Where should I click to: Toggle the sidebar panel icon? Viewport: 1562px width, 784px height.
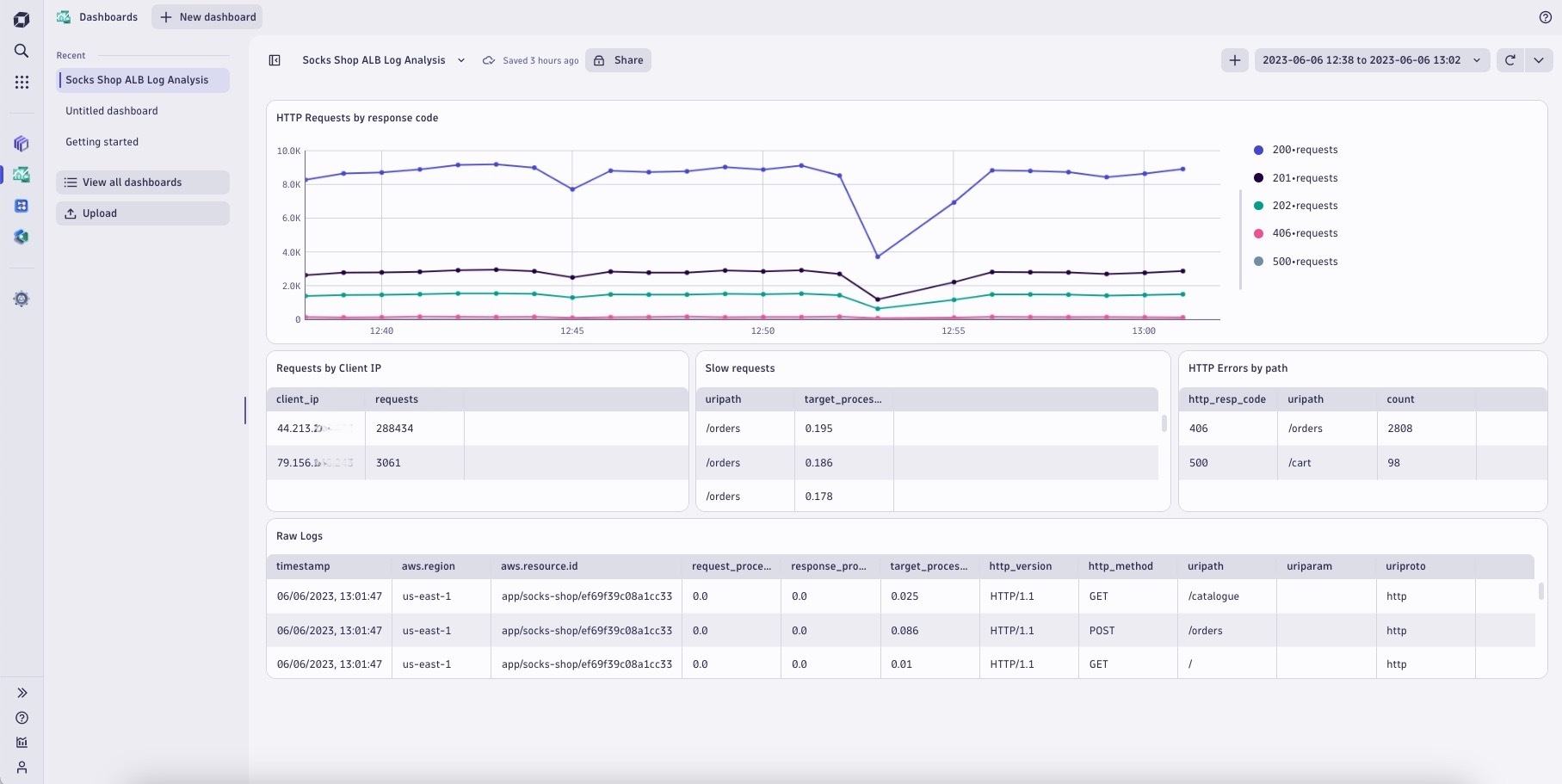pyautogui.click(x=275, y=60)
